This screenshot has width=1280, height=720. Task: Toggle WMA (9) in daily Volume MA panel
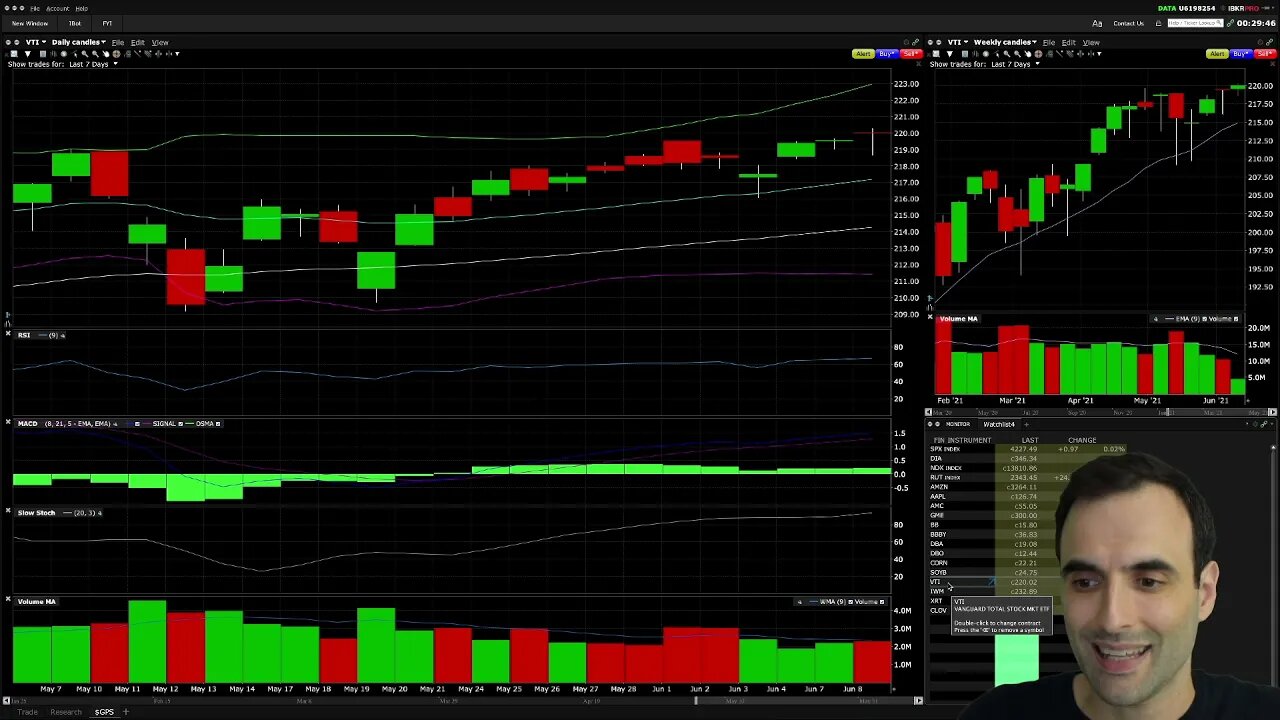(851, 602)
